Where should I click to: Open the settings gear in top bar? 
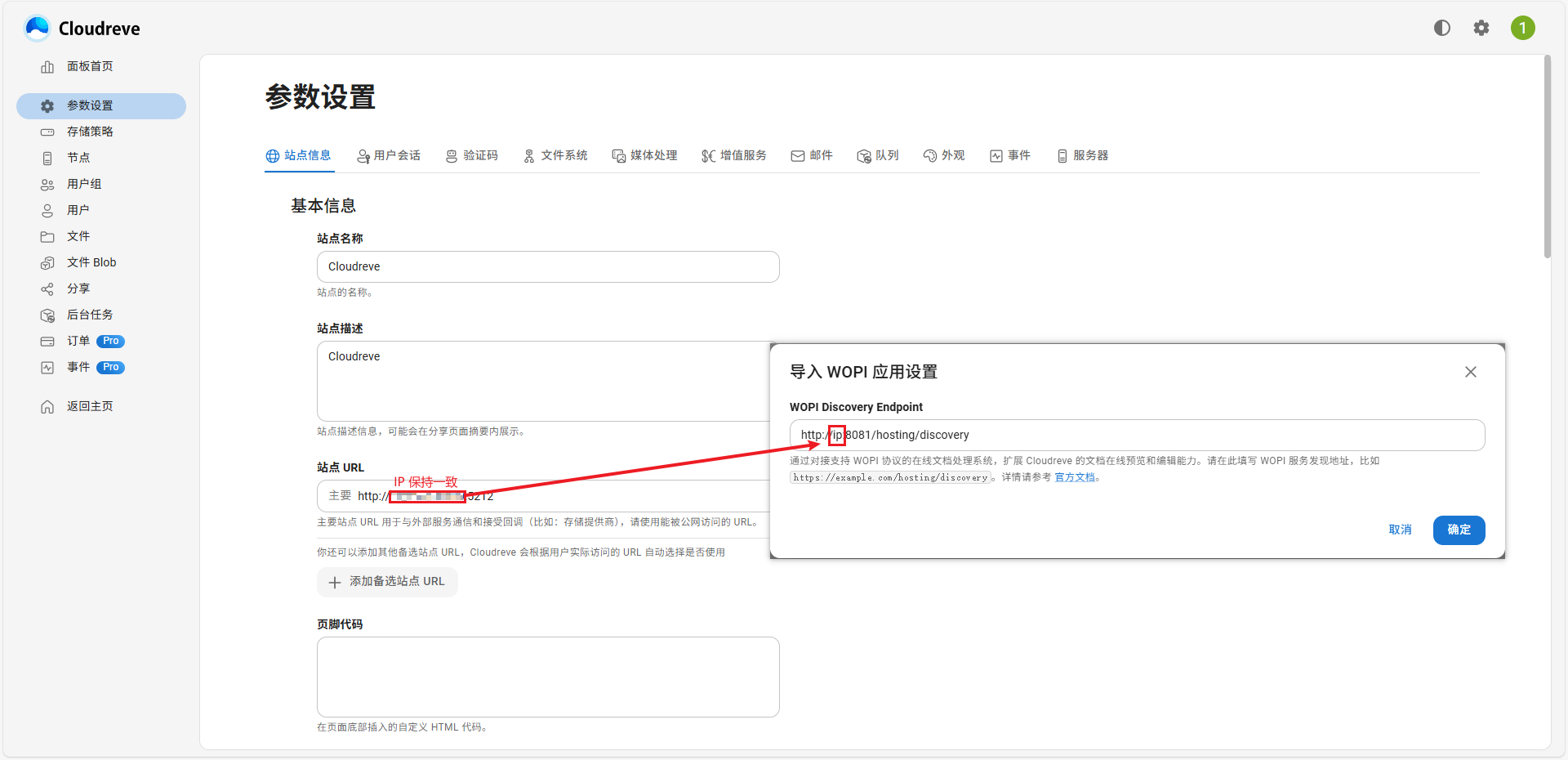pyautogui.click(x=1481, y=27)
